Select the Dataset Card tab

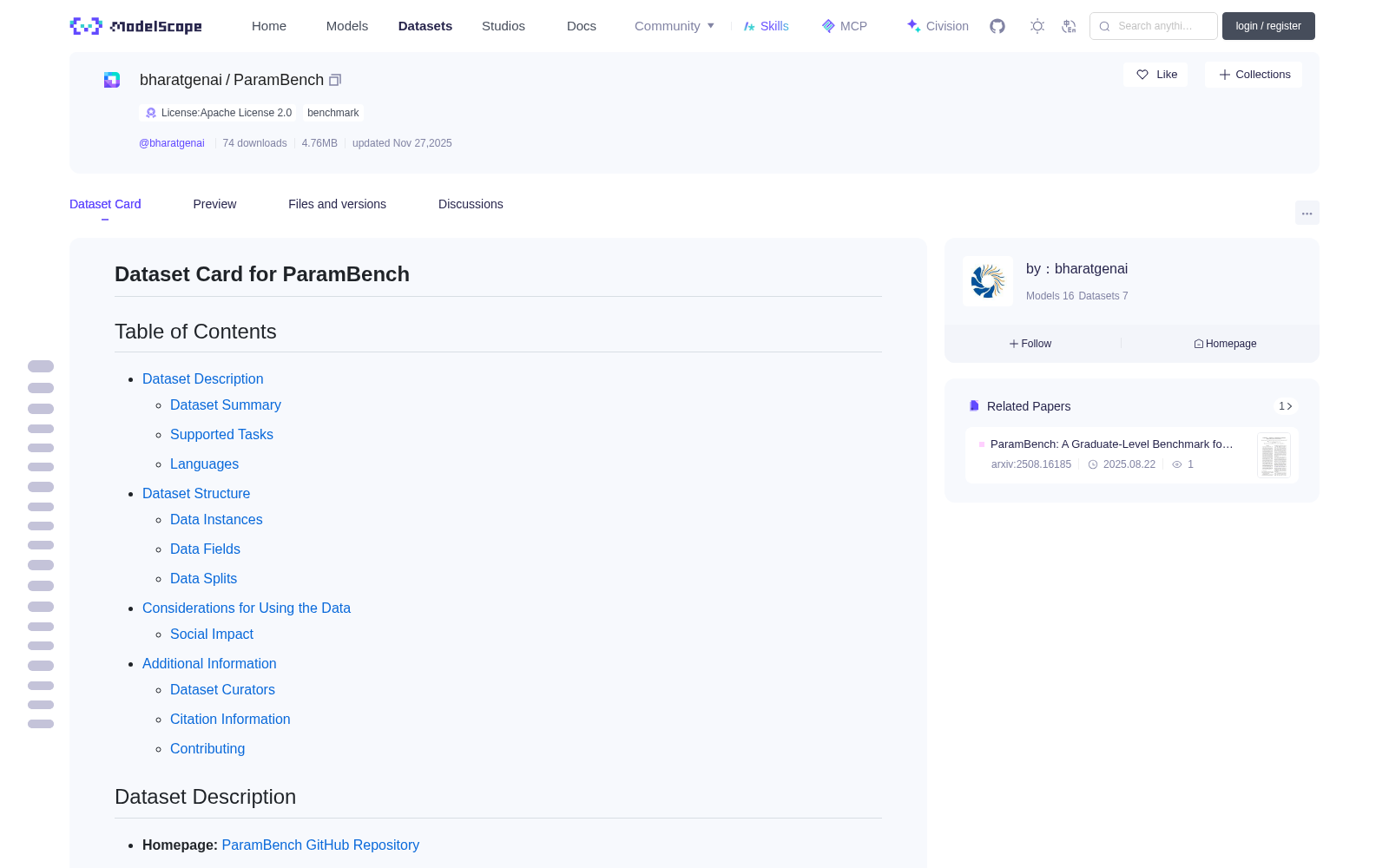tap(105, 204)
